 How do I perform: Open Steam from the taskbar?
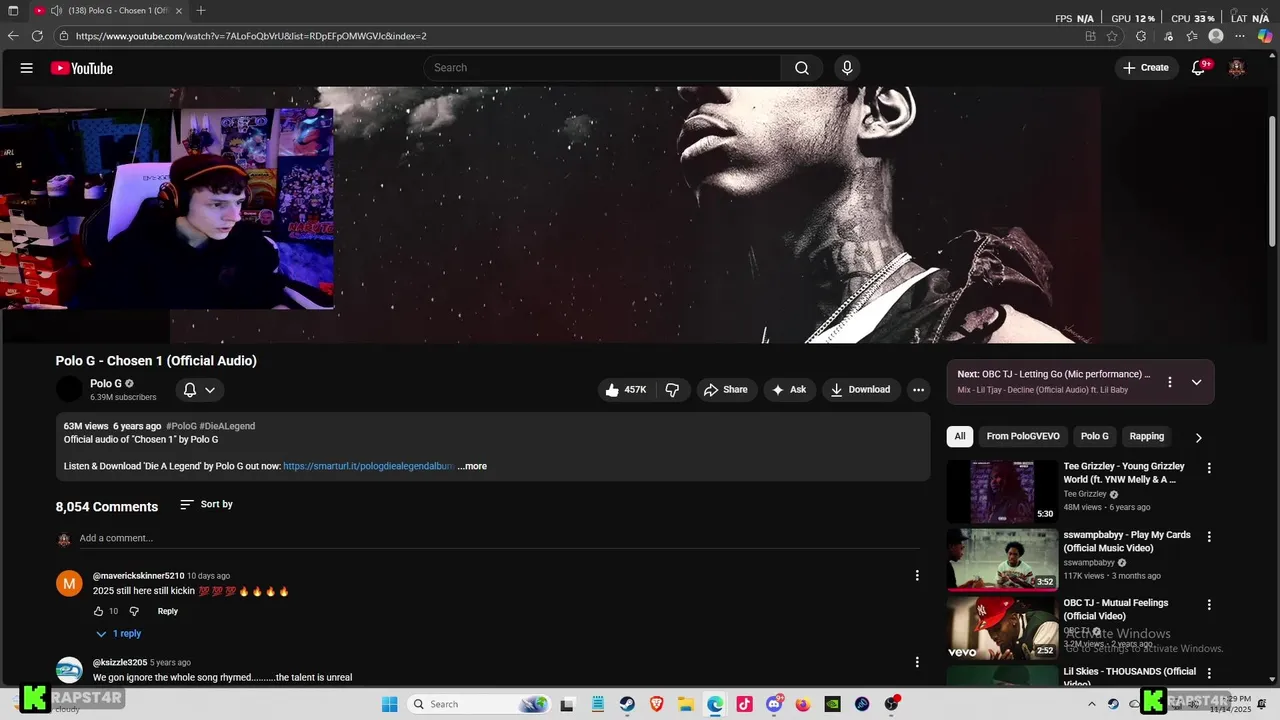click(x=626, y=704)
